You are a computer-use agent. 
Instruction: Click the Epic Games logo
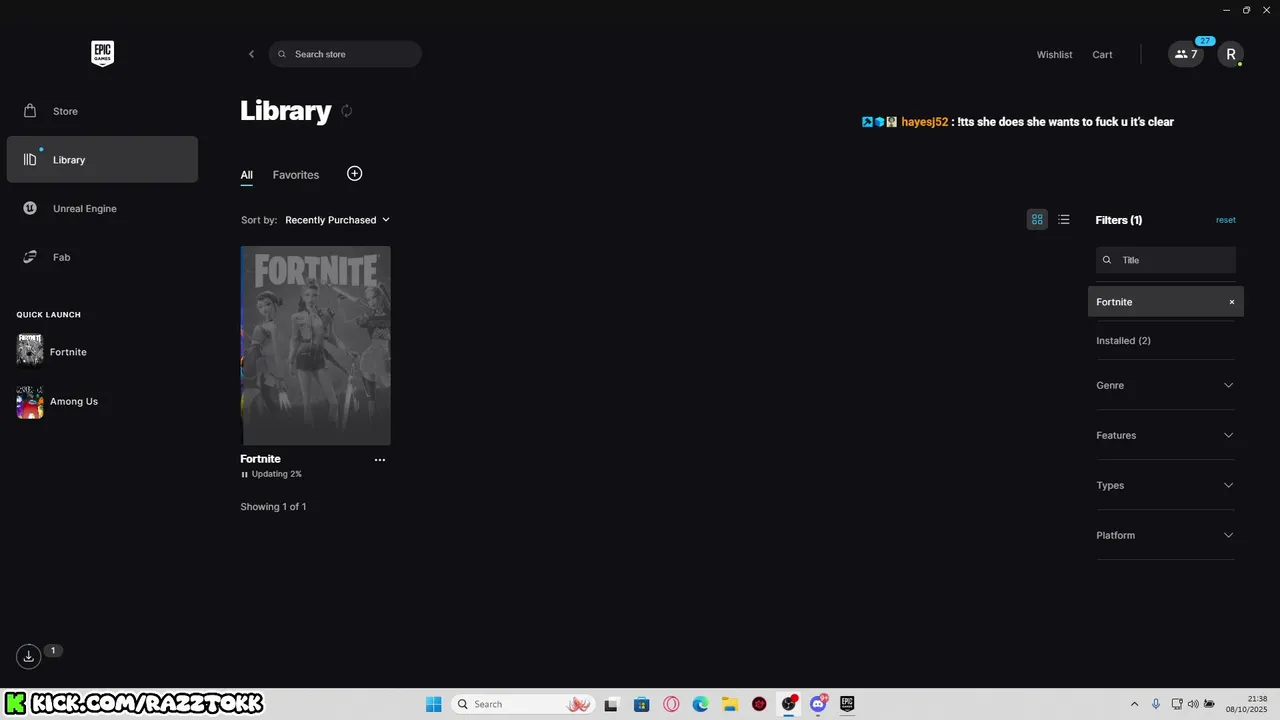102,54
